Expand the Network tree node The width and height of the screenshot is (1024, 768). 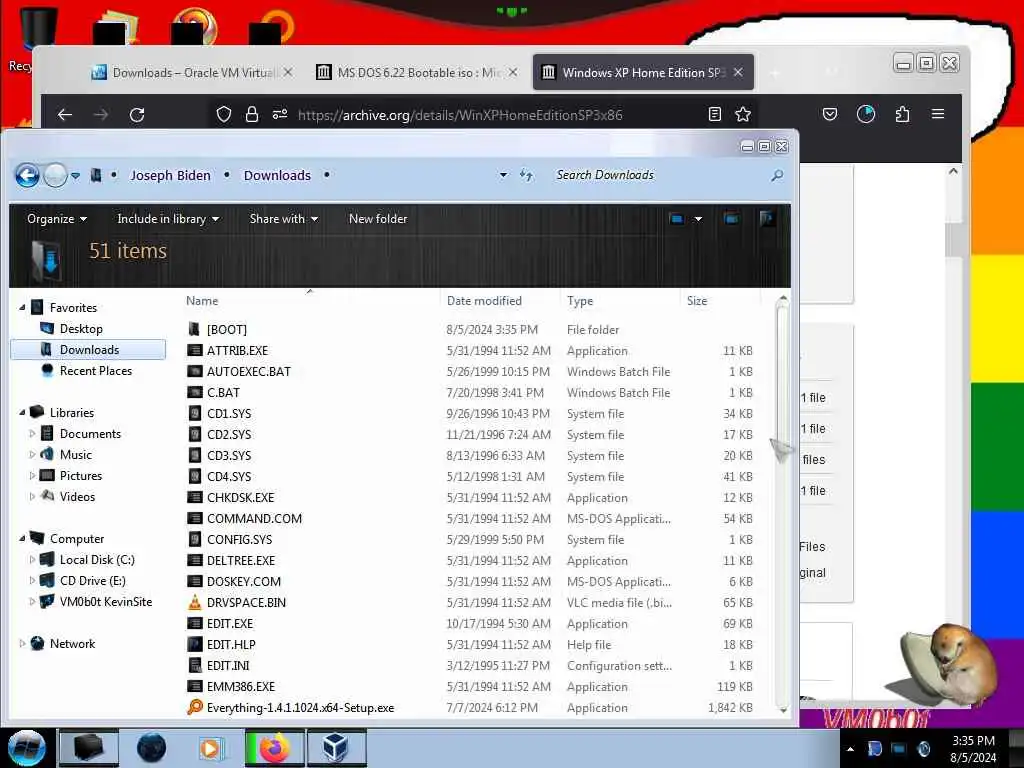(x=22, y=643)
